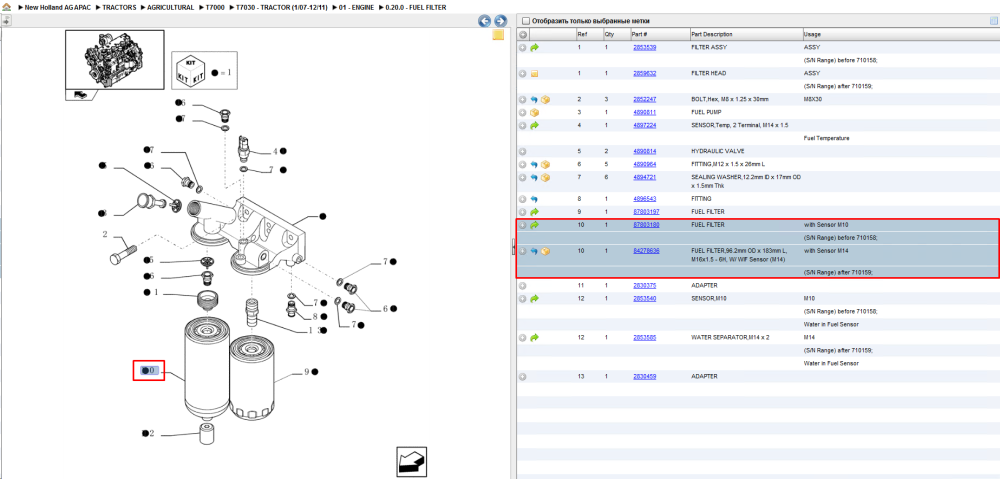Add part 2853539 FILTER ASSY with plus icon
Viewport: 1000px width, 479px height.
click(522, 47)
